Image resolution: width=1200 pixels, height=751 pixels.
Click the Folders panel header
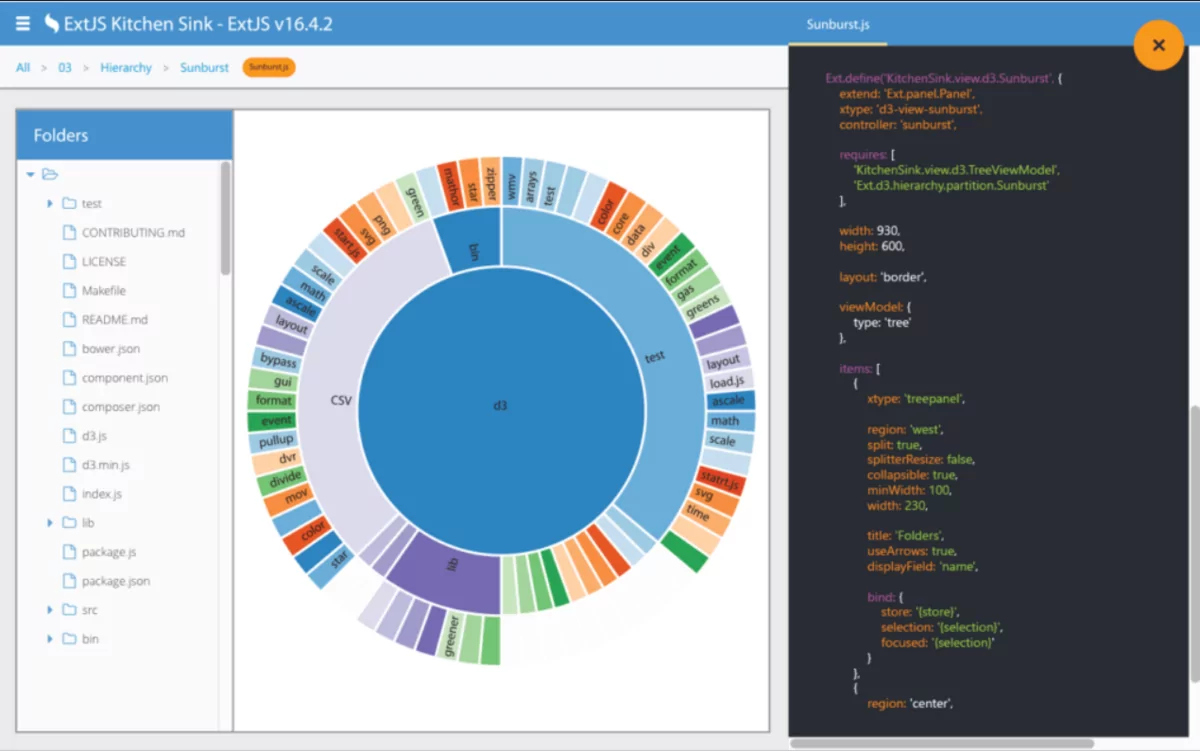[124, 135]
